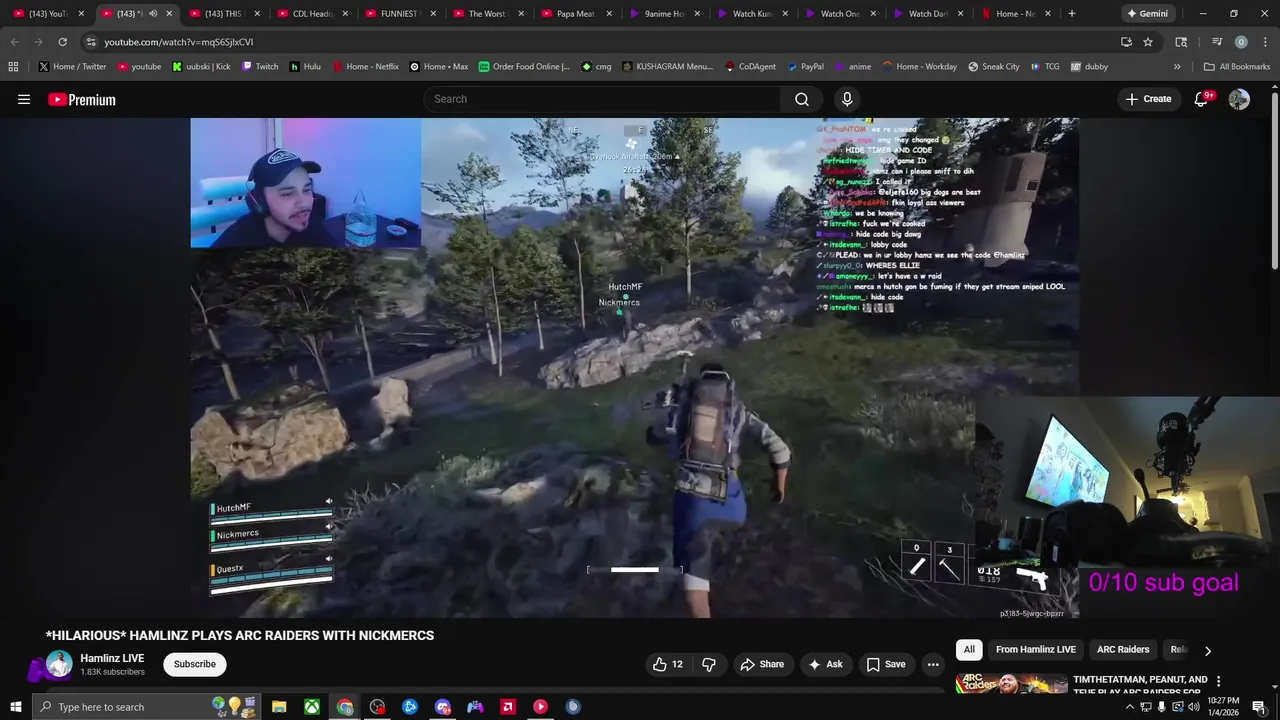Click the YouTube Premium logo
This screenshot has width=1280, height=720.
[82, 99]
